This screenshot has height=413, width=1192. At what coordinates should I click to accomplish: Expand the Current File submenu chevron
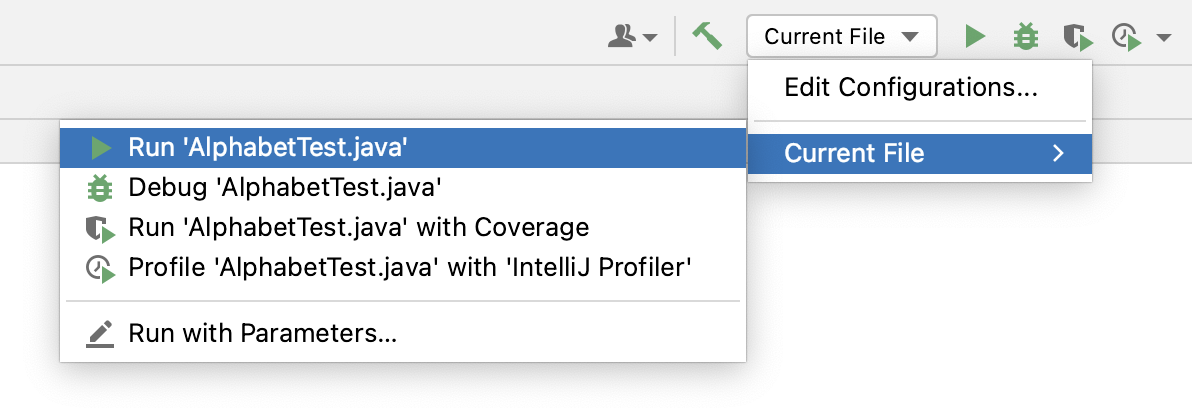point(1057,154)
